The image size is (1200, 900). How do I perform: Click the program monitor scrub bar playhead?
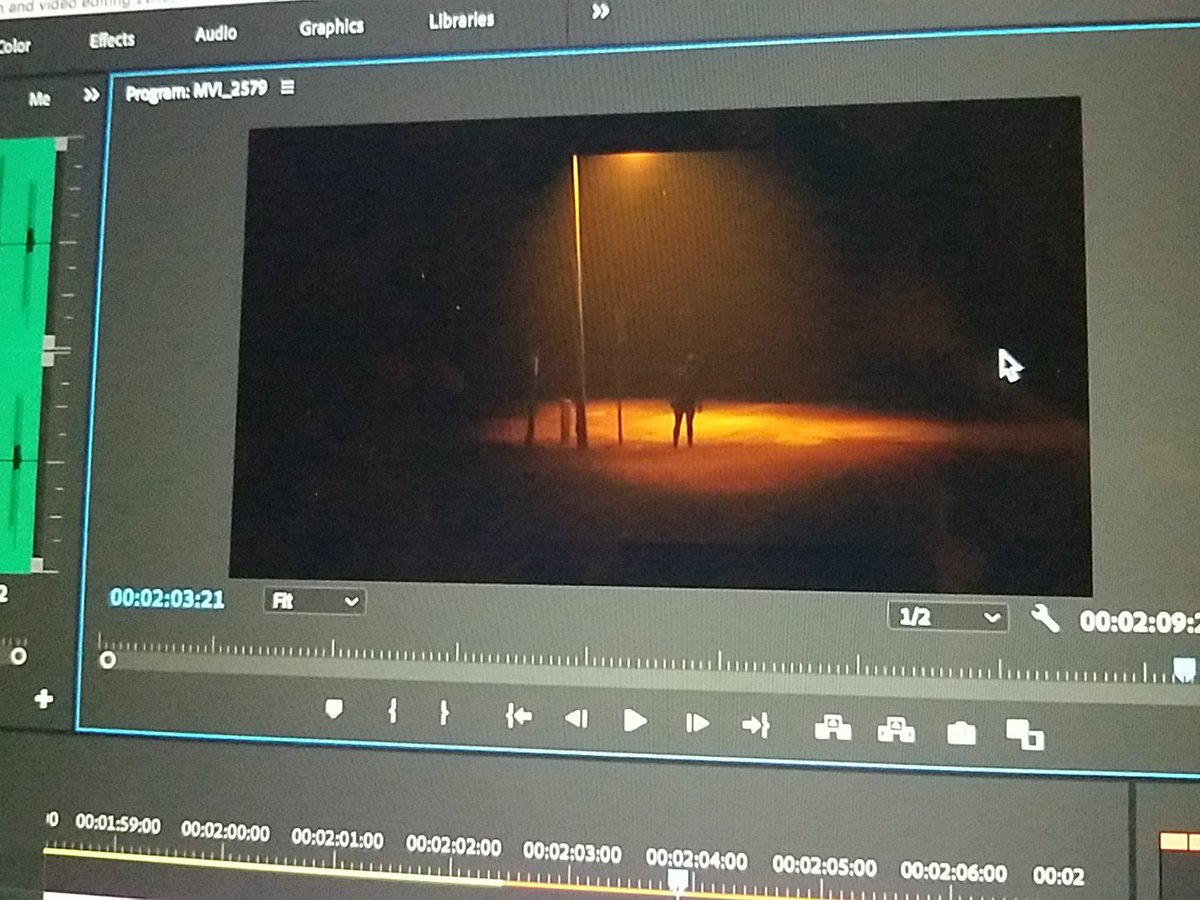(x=1184, y=669)
